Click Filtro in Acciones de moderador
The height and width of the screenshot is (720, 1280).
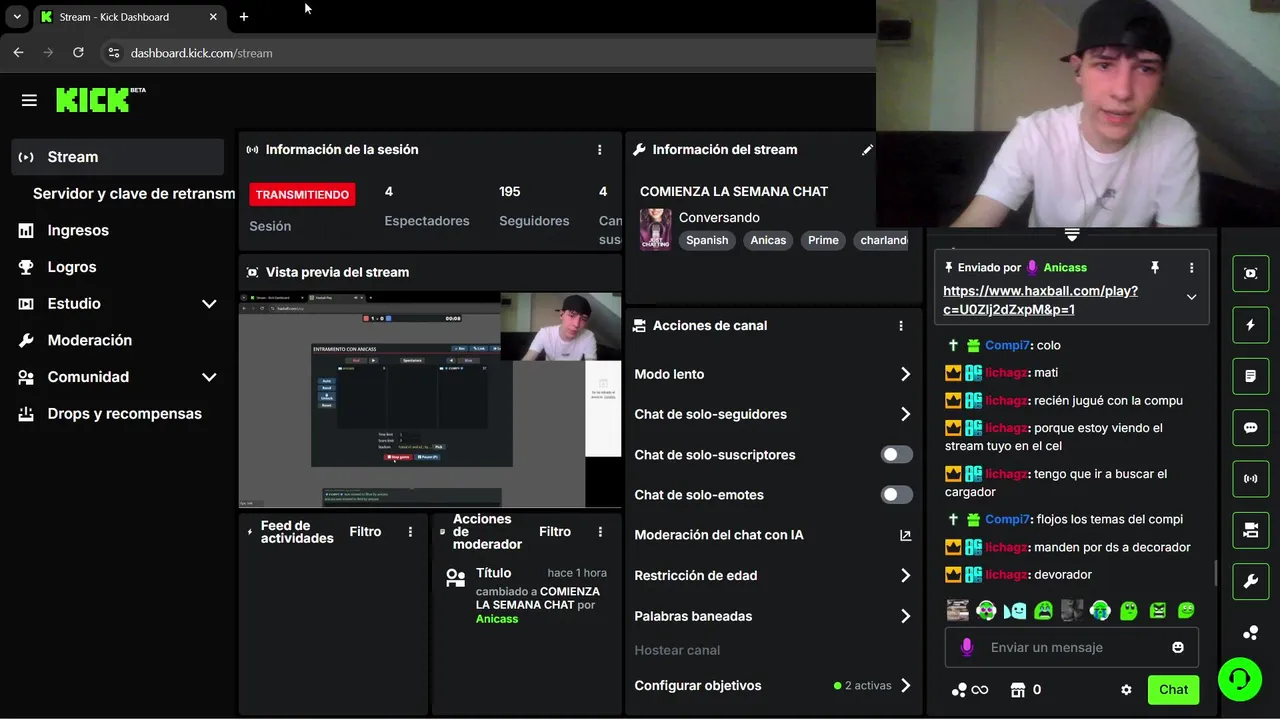pyautogui.click(x=555, y=532)
